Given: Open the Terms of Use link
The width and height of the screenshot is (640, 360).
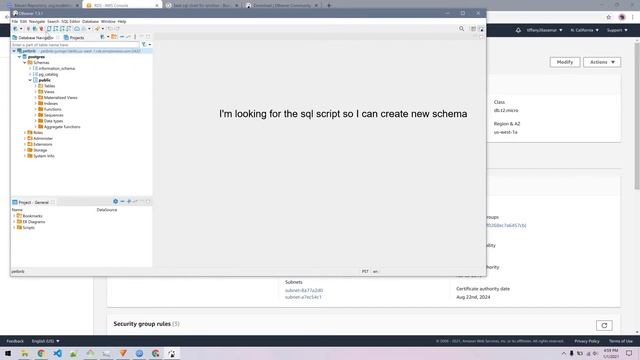Looking at the screenshot, I should coord(620,341).
